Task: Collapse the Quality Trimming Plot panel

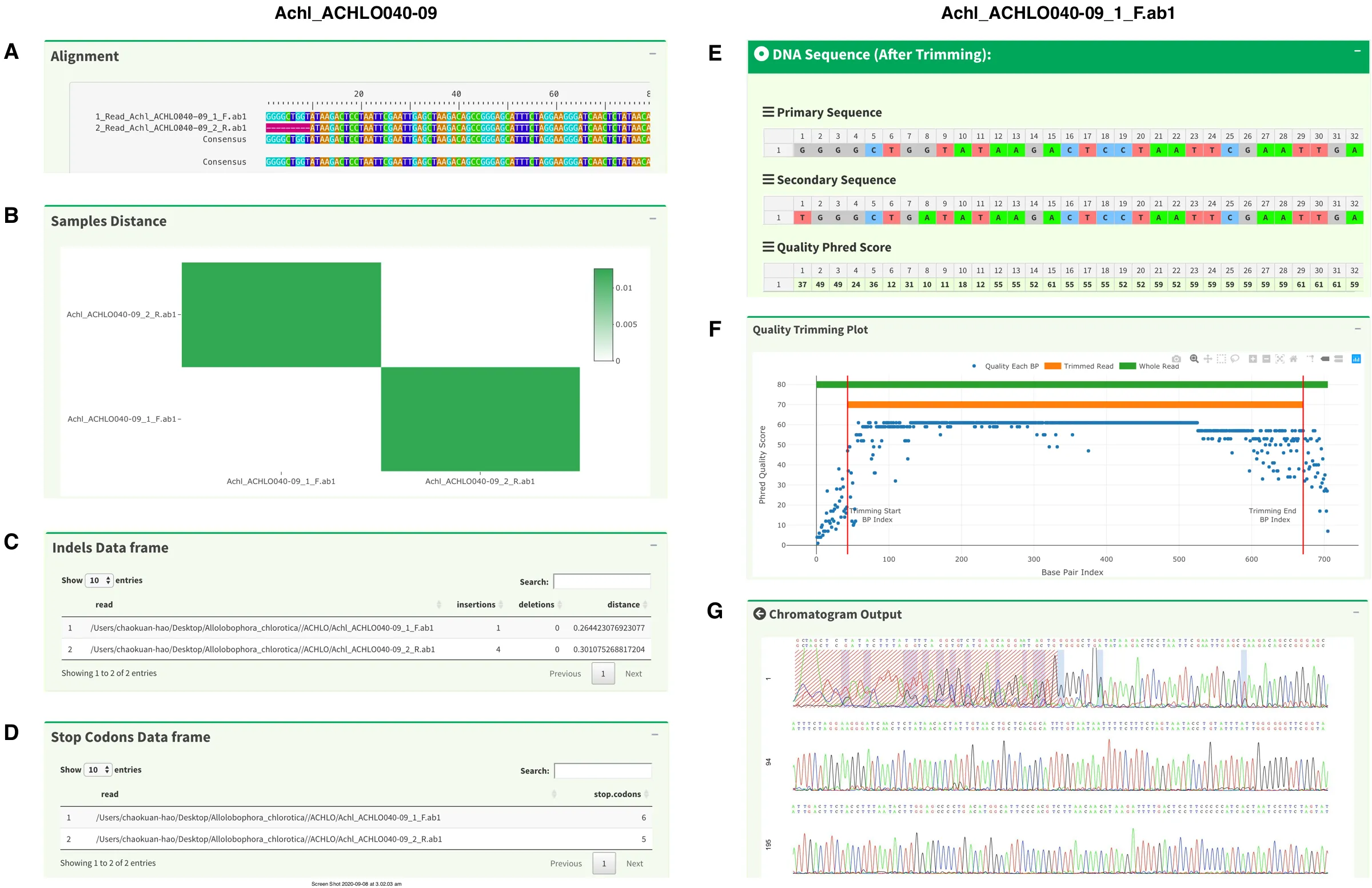Action: tap(1358, 329)
